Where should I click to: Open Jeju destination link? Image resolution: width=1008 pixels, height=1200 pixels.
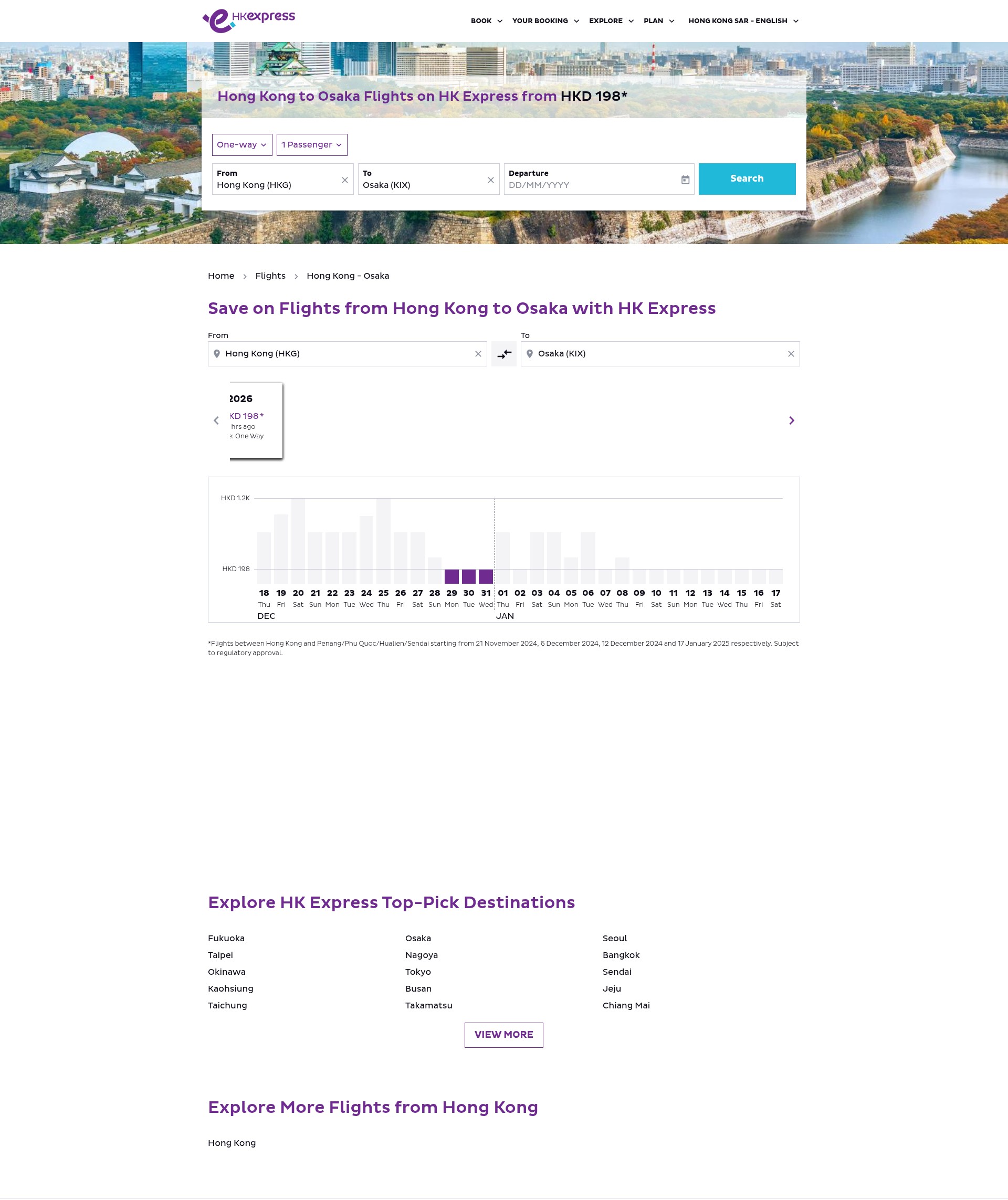(x=612, y=988)
